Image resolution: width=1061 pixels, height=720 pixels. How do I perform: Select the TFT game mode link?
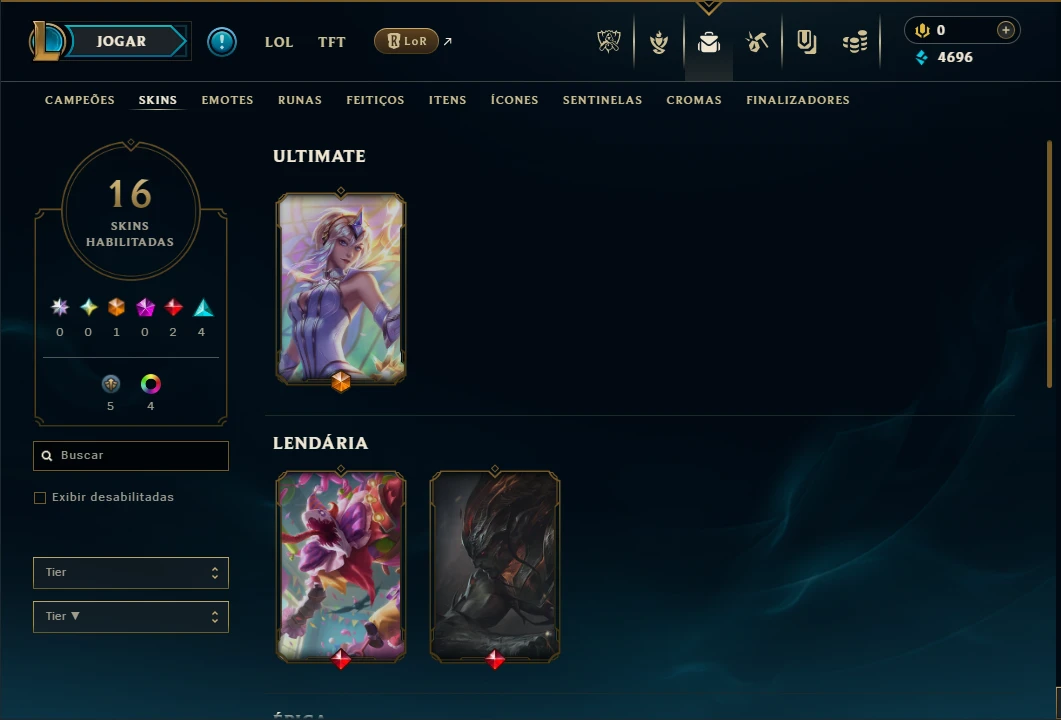pyautogui.click(x=332, y=42)
